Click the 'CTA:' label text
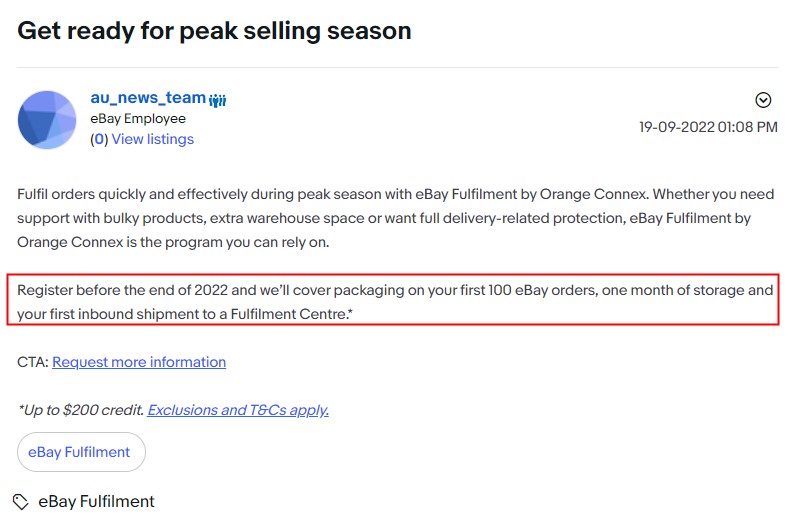Viewport: 796px width, 518px height. click(x=33, y=362)
